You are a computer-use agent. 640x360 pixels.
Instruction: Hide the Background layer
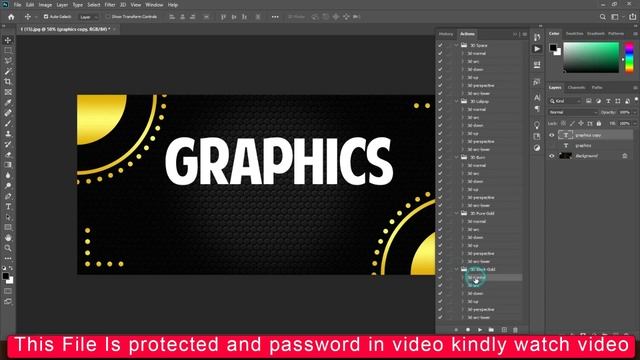click(552, 156)
